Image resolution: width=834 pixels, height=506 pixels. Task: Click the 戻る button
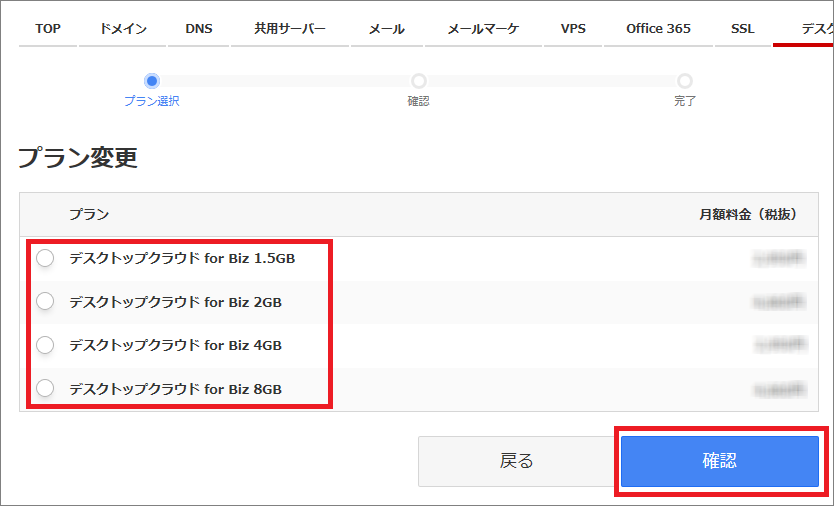tap(516, 461)
